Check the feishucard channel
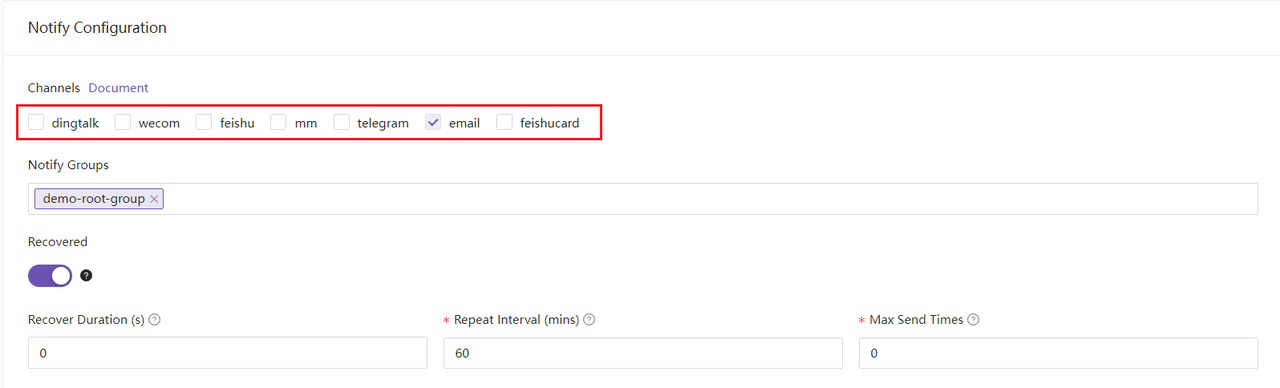1280x388 pixels. click(505, 122)
